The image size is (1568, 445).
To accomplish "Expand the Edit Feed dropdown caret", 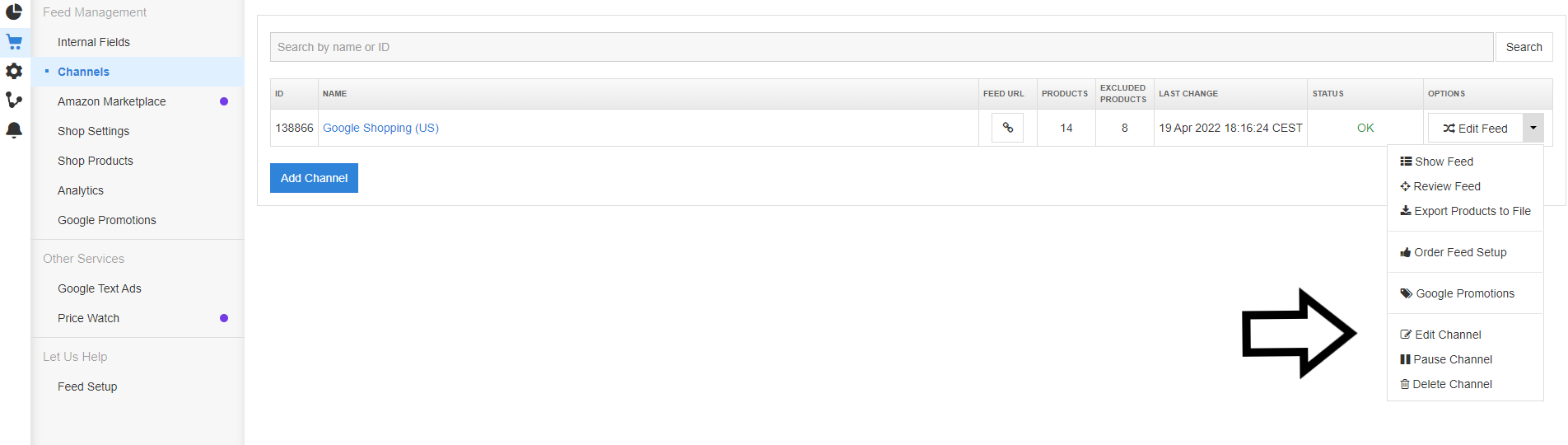I will [x=1533, y=128].
